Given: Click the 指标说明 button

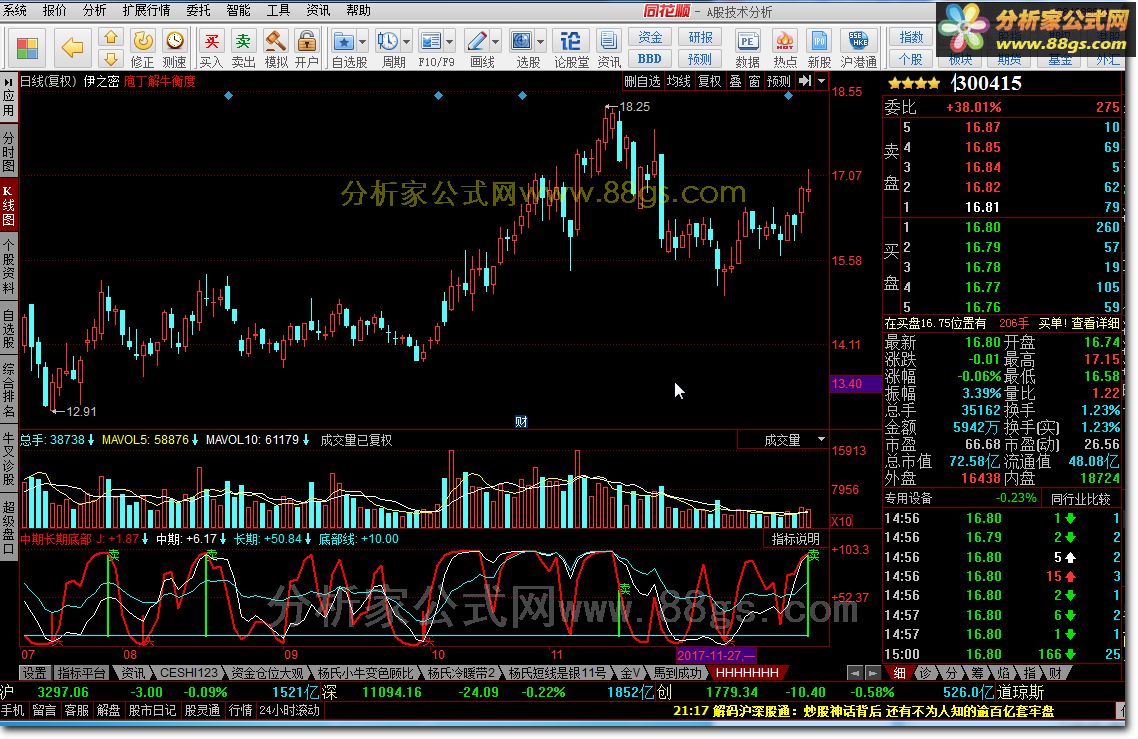Looking at the screenshot, I should 795,539.
